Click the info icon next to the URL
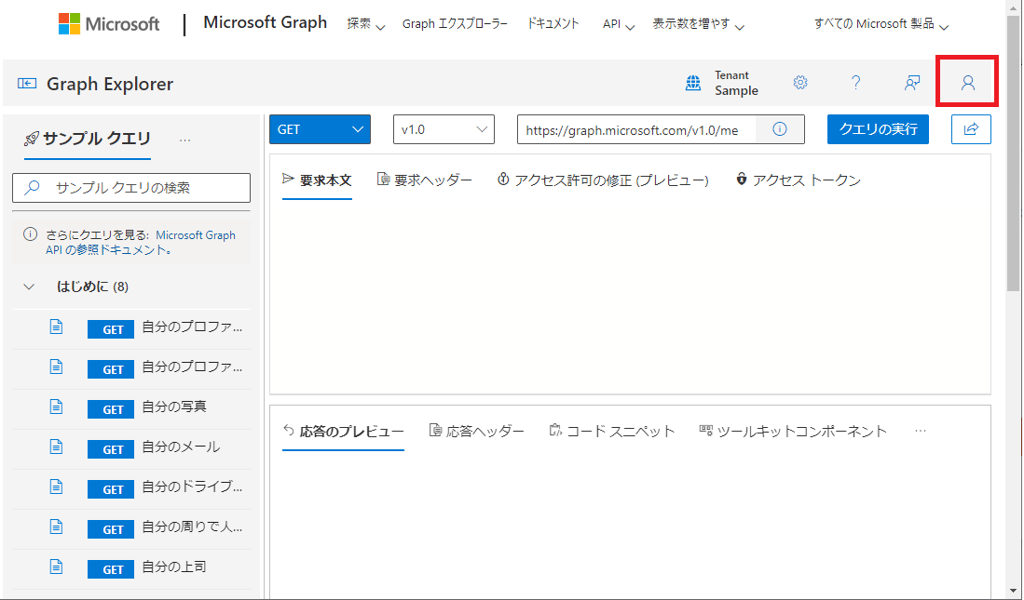 coord(780,129)
